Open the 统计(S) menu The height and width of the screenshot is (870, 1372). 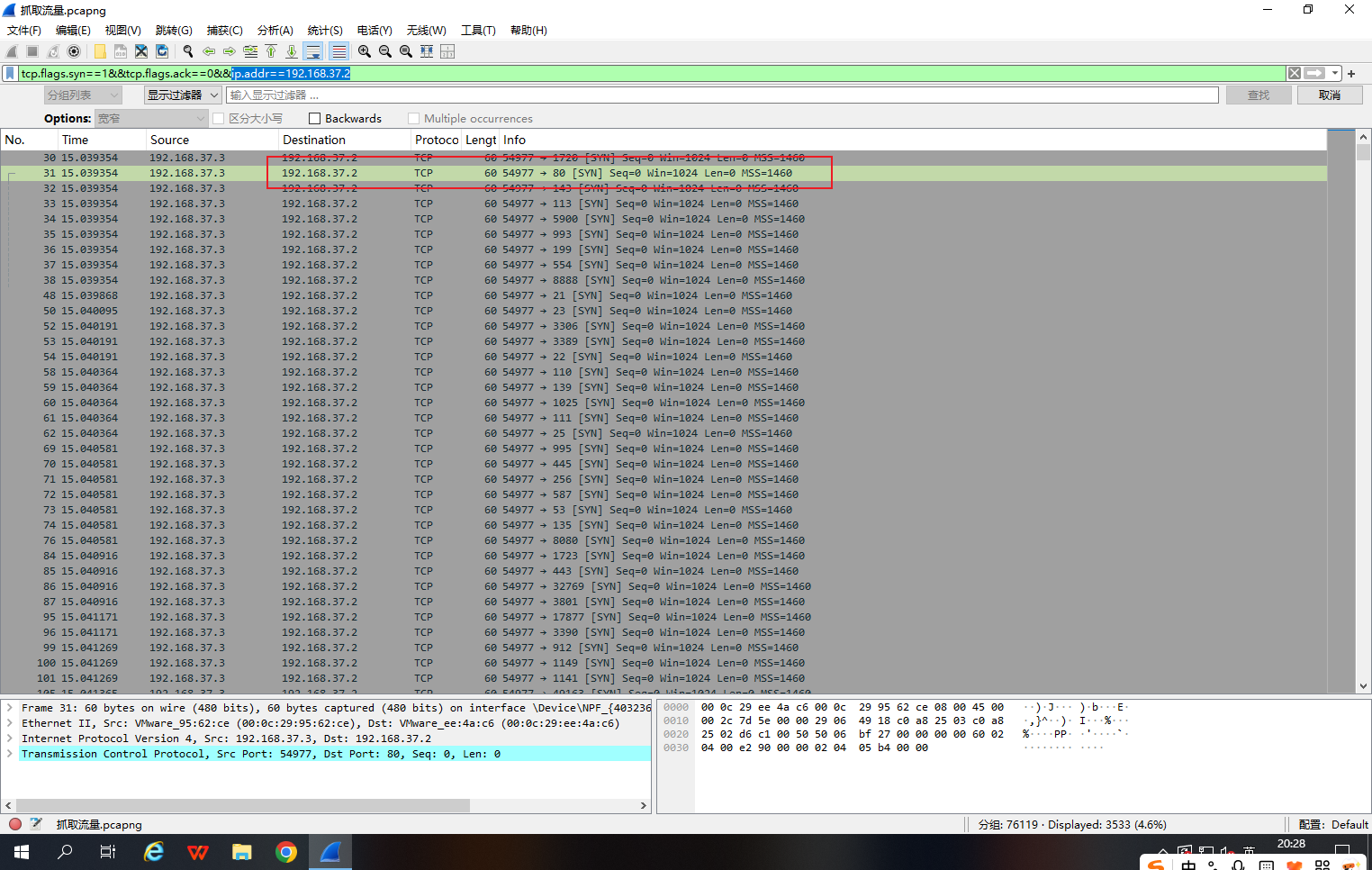tap(325, 31)
